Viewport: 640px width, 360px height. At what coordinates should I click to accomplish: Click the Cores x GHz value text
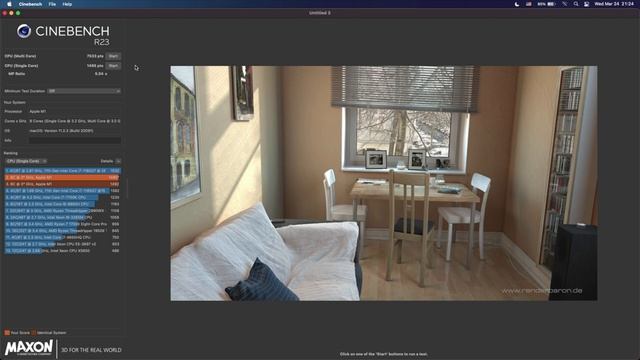75,121
